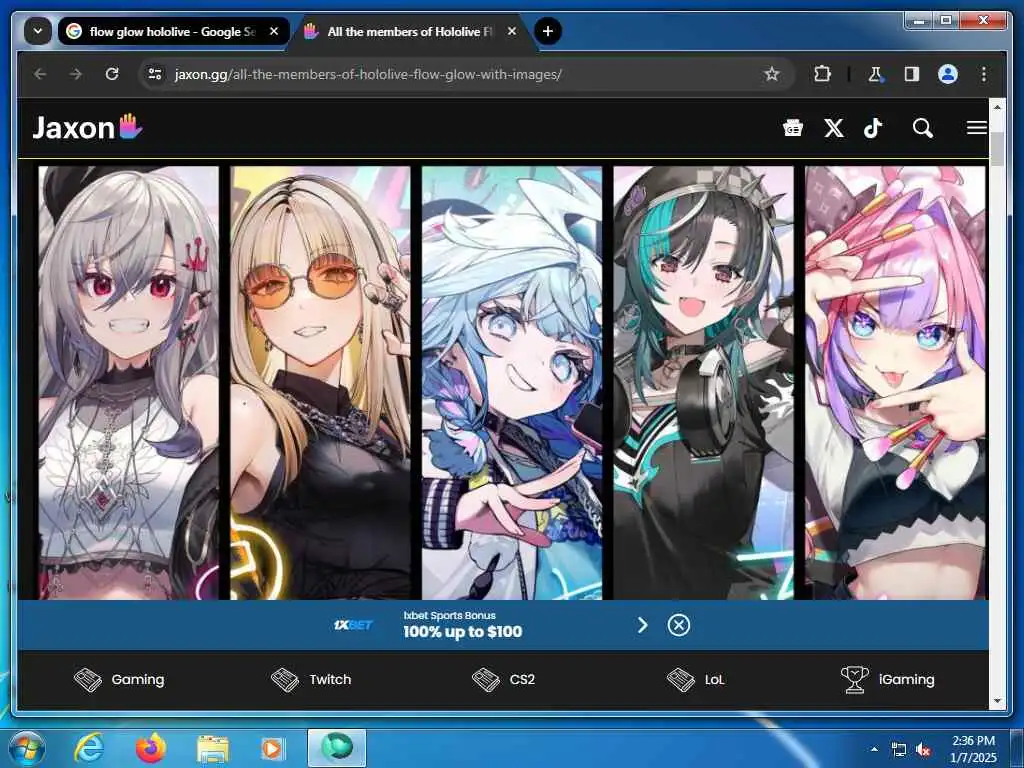Open the Chrome three-dot menu
This screenshot has width=1024, height=768.
click(984, 74)
